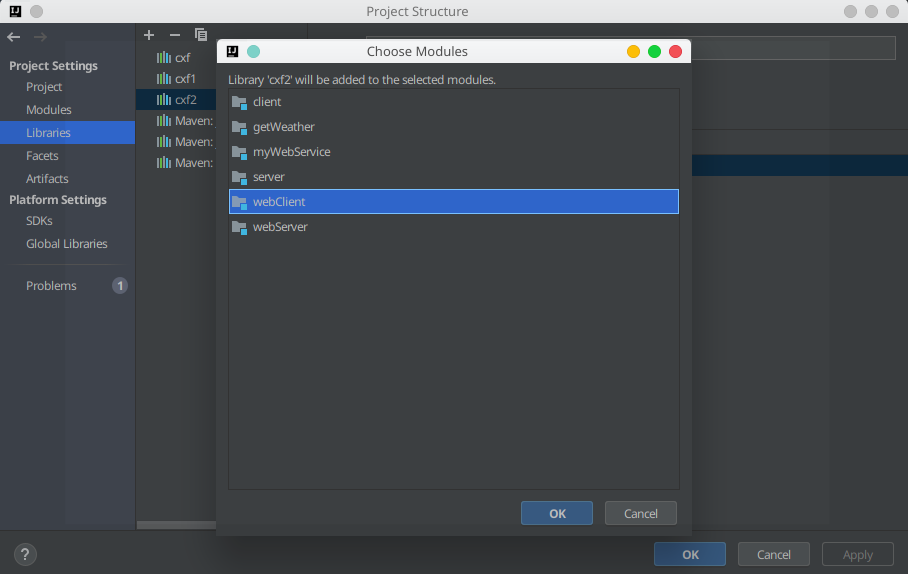Screen dimensions: 908x574
Task: Select the cxf2 library
Action: (x=176, y=100)
